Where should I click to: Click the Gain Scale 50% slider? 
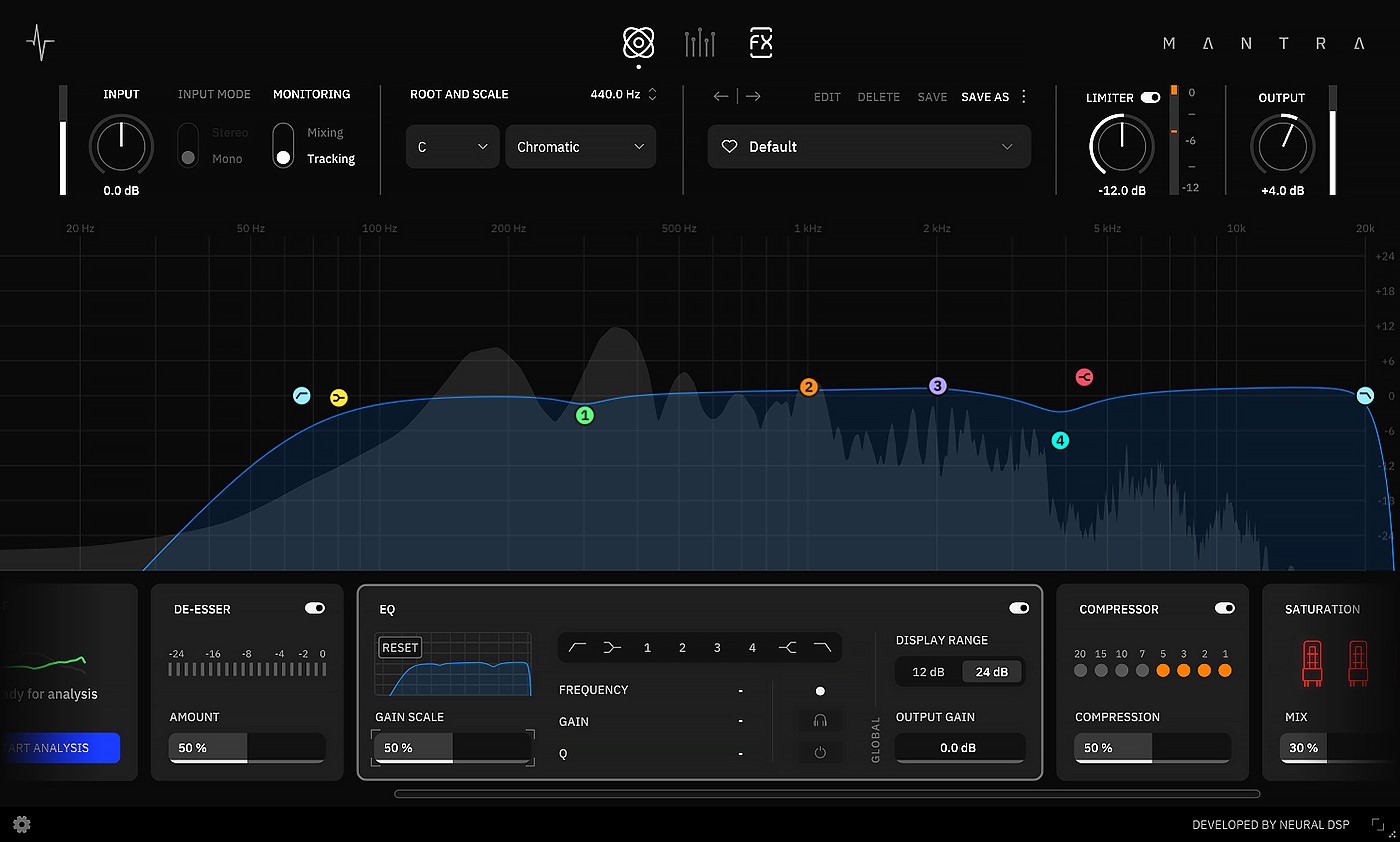(x=452, y=748)
